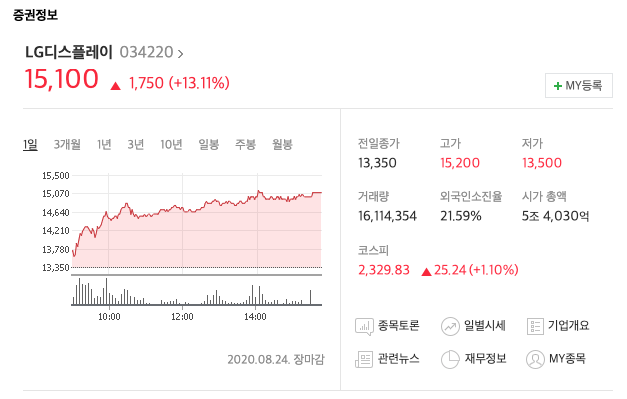Image resolution: width=627 pixels, height=399 pixels.
Task: Click the green plus on MY등록
Action: click(557, 86)
